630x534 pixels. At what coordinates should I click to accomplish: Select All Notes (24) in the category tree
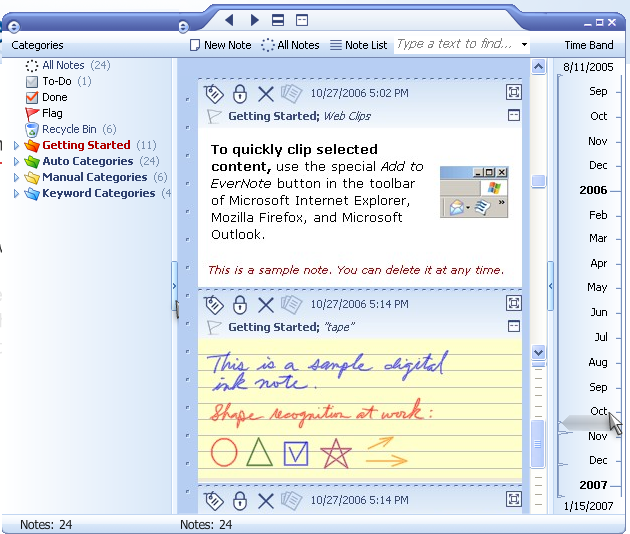click(x=68, y=65)
